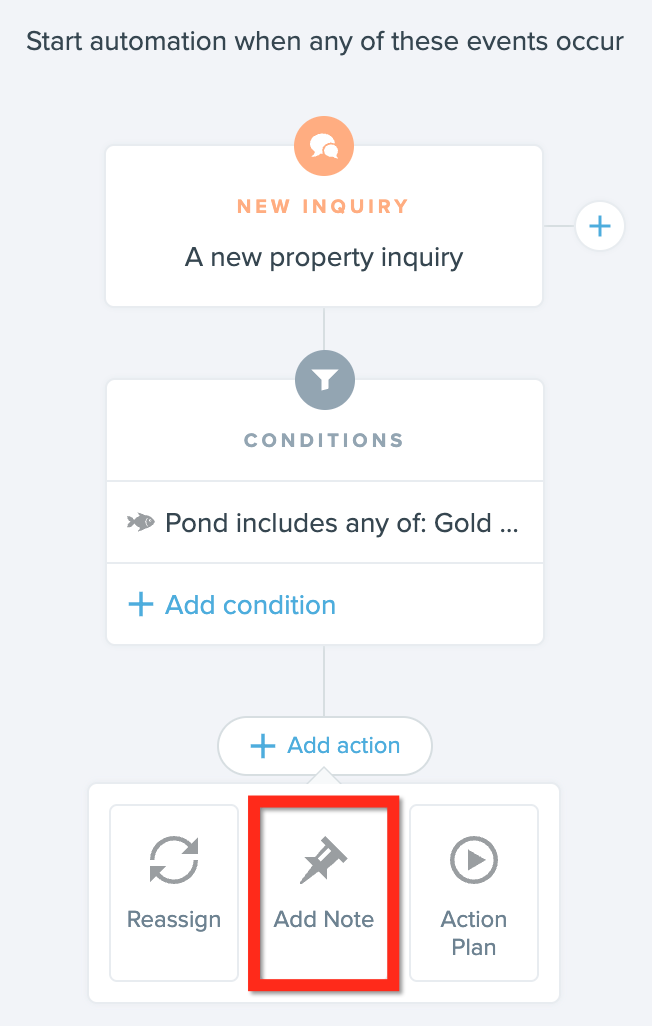
Task: Click the plus icon next to Add condition
Action: (141, 604)
